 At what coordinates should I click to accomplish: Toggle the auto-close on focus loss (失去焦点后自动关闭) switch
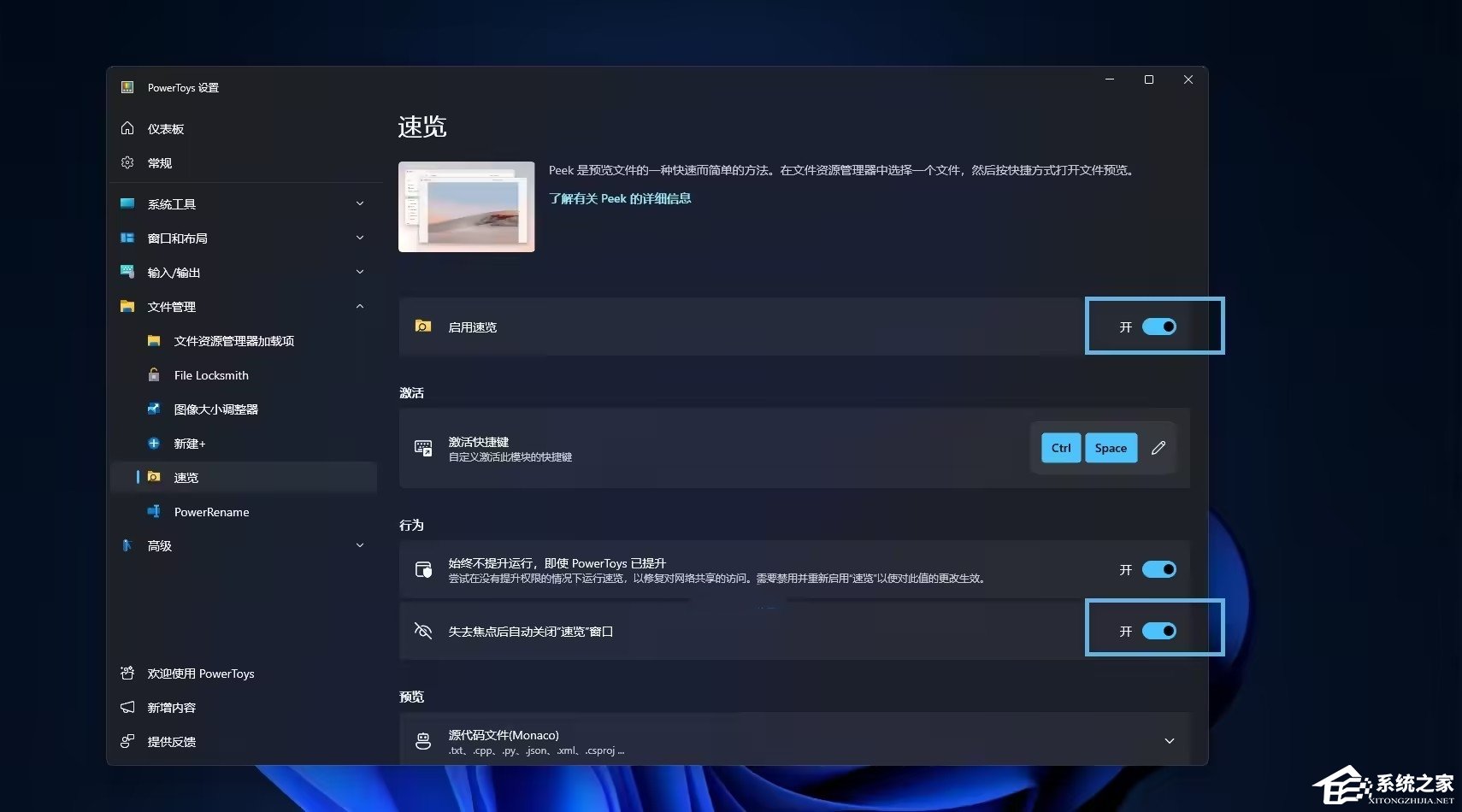coord(1159,631)
